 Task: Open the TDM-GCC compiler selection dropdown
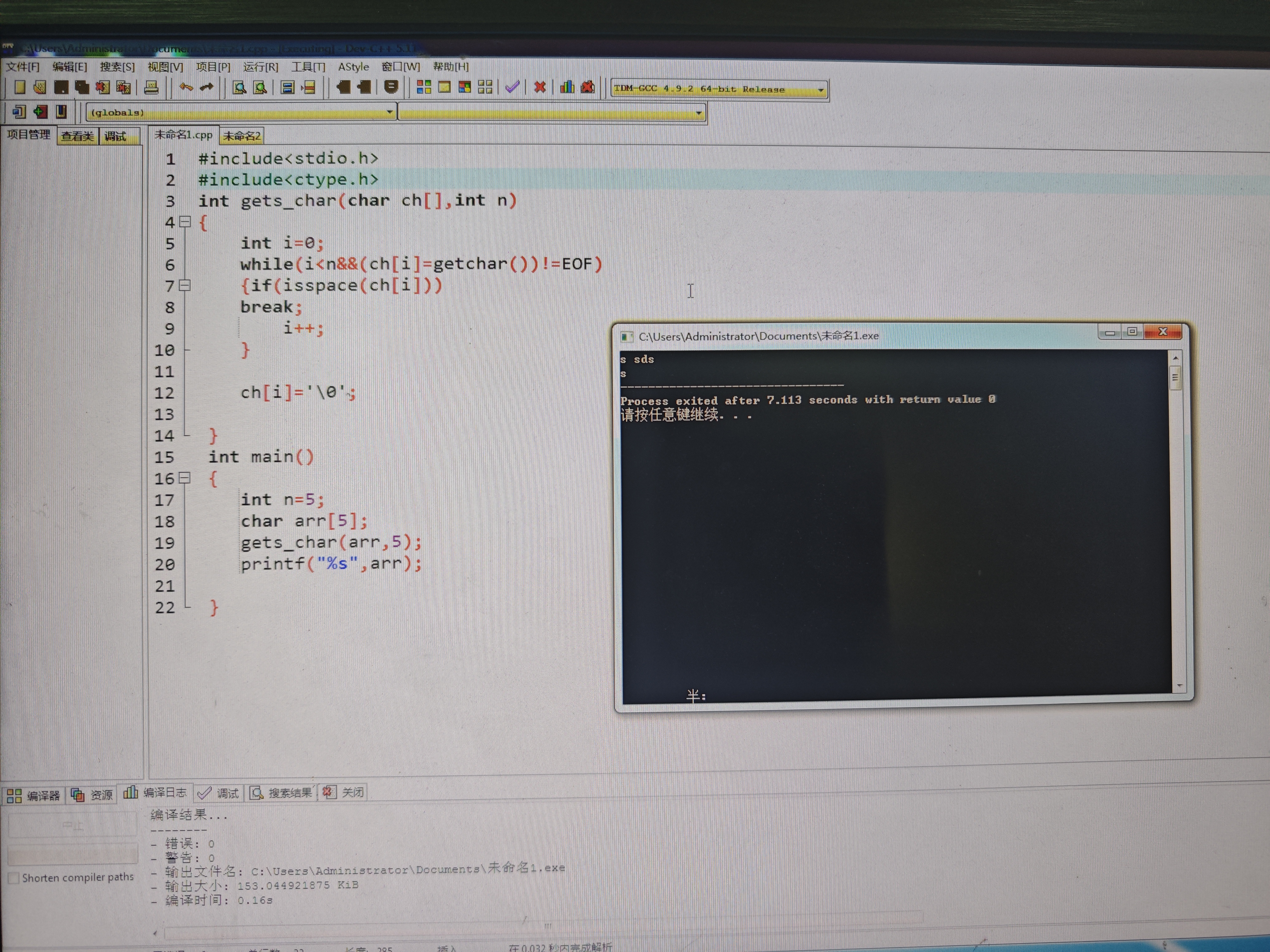tap(820, 90)
